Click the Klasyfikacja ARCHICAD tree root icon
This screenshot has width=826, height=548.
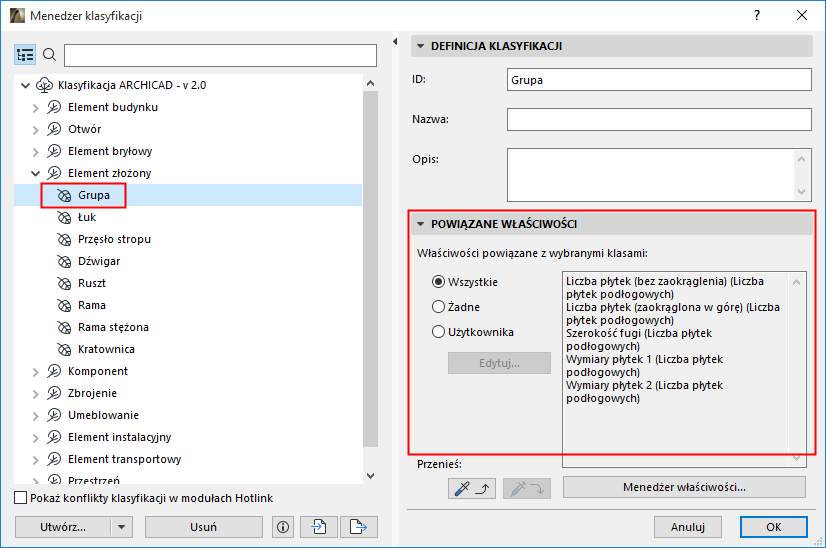tap(44, 85)
